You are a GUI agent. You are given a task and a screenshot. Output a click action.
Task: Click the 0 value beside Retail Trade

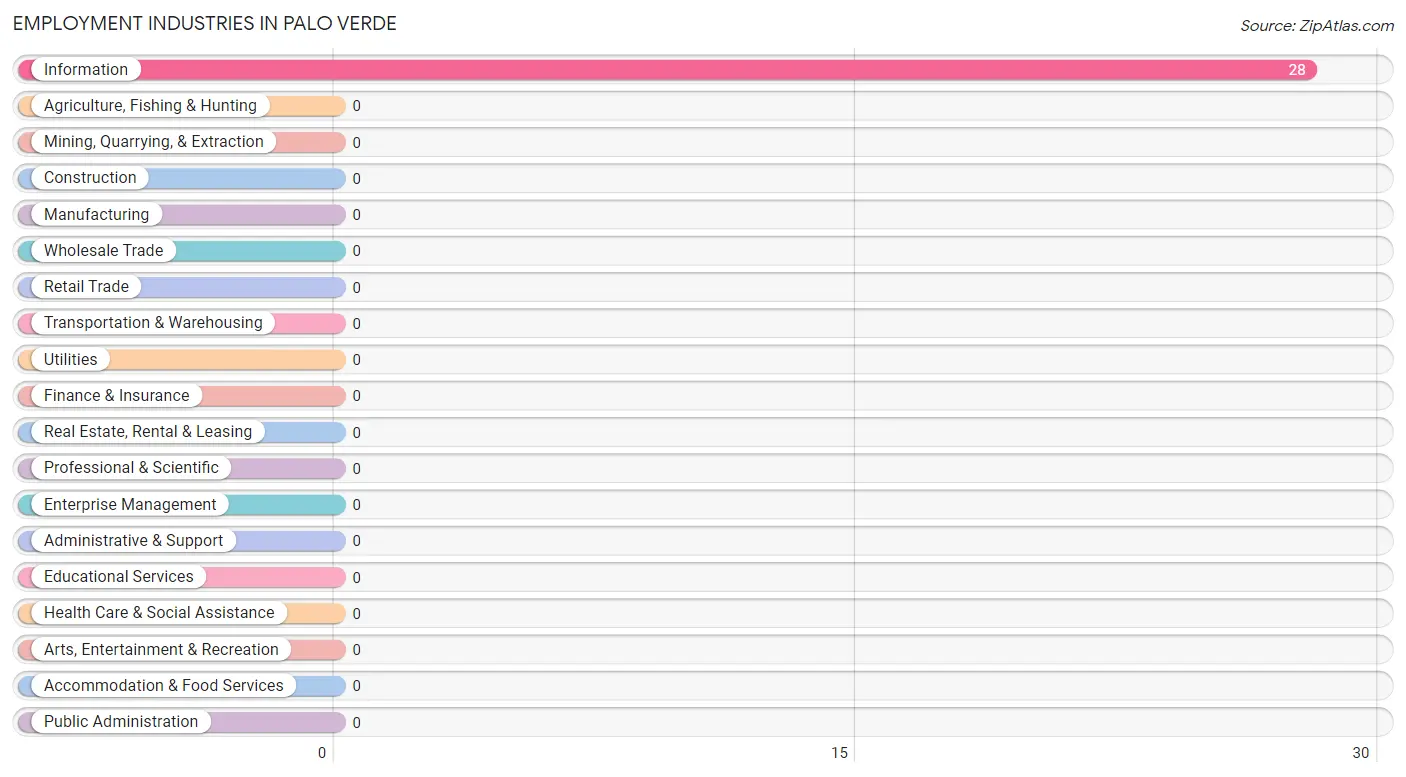(x=356, y=288)
